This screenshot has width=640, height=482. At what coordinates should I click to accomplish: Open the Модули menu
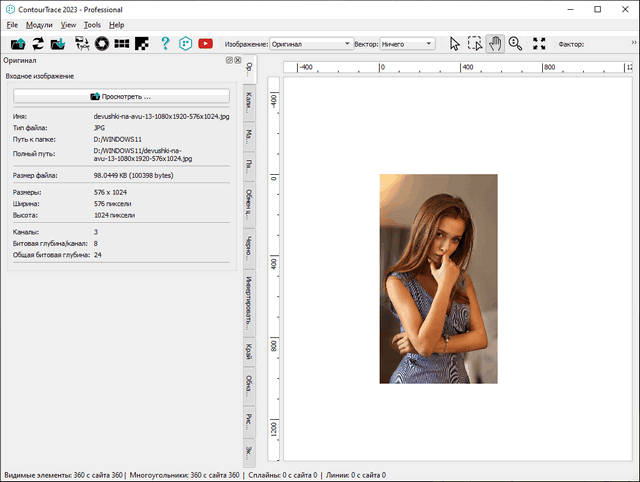pos(39,25)
